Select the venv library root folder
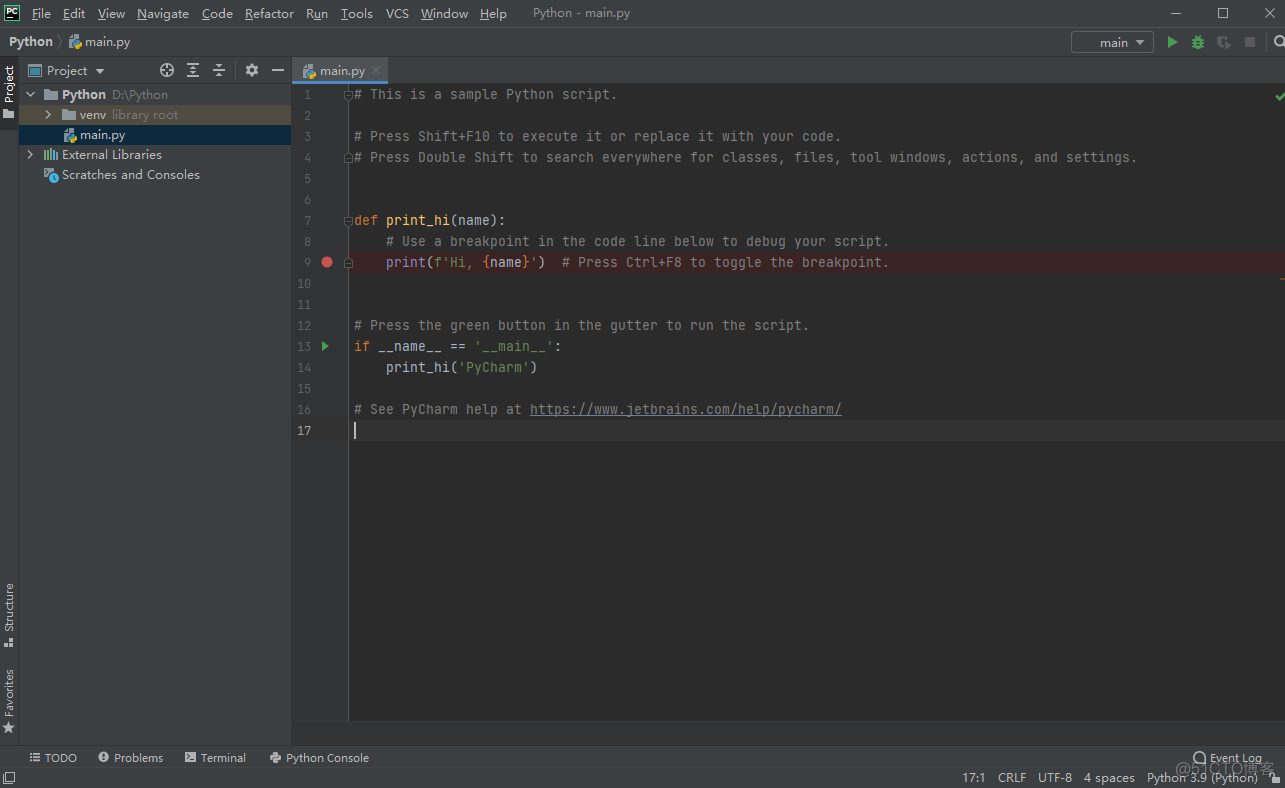The image size is (1285, 788). click(x=155, y=114)
